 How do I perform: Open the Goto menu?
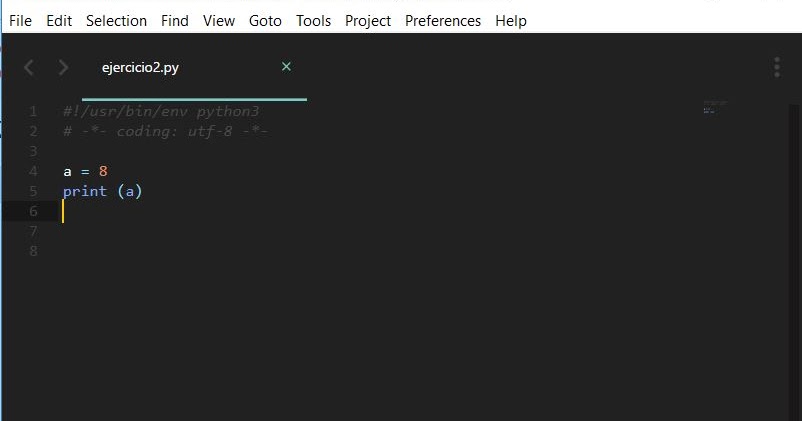pyautogui.click(x=265, y=20)
